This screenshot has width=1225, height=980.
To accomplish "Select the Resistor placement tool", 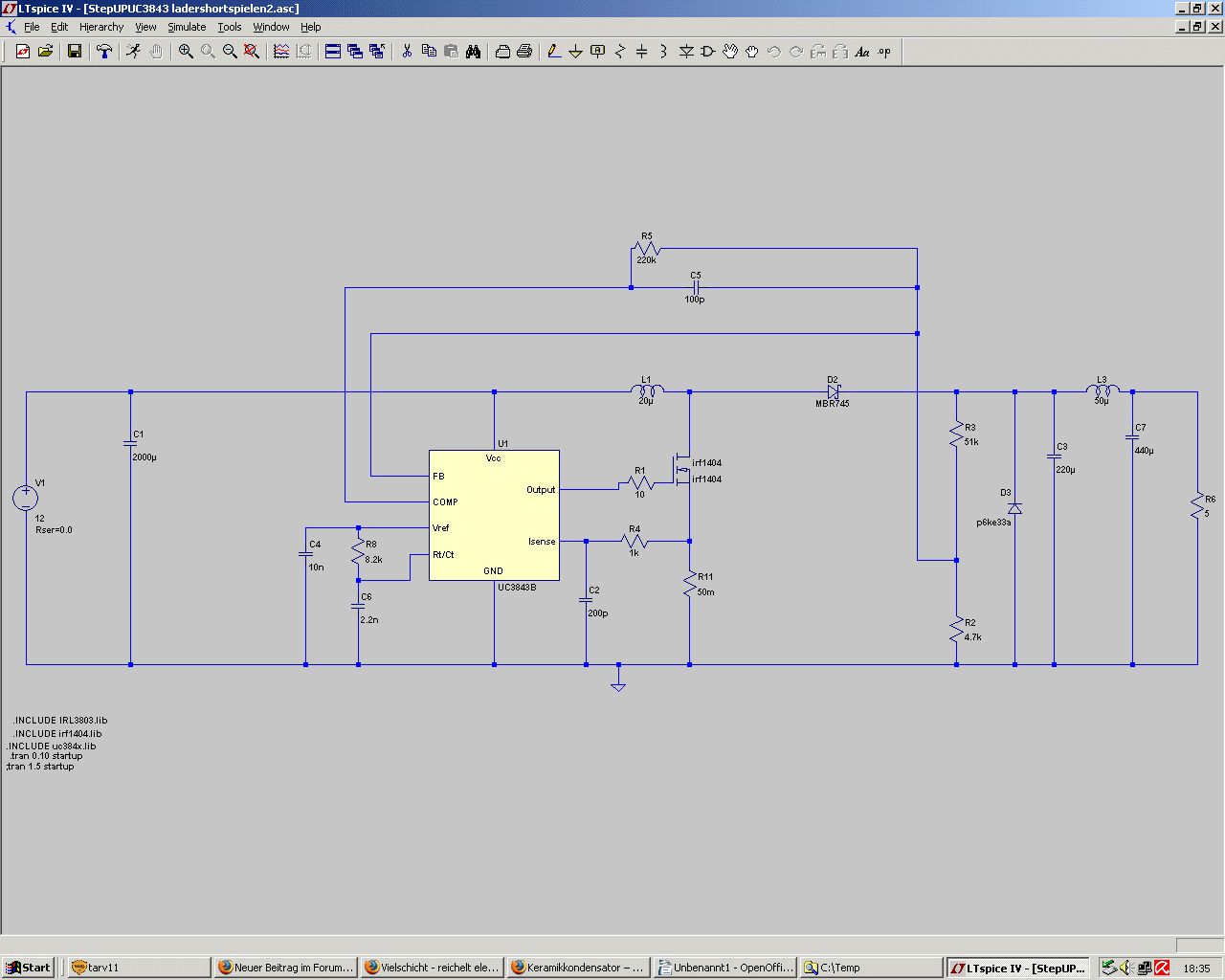I will coord(619,52).
